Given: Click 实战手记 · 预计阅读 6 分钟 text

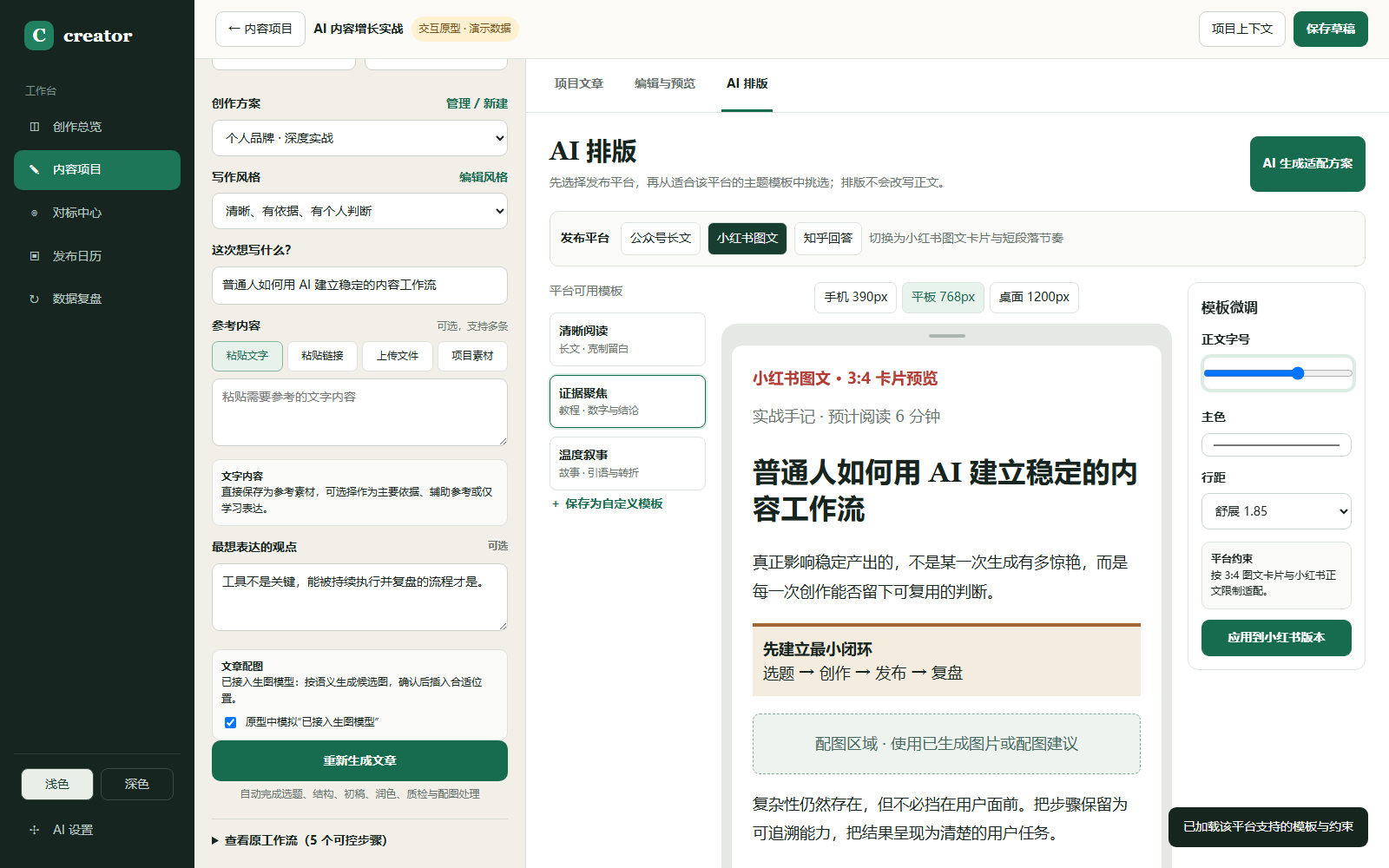Looking at the screenshot, I should pyautogui.click(x=846, y=417).
